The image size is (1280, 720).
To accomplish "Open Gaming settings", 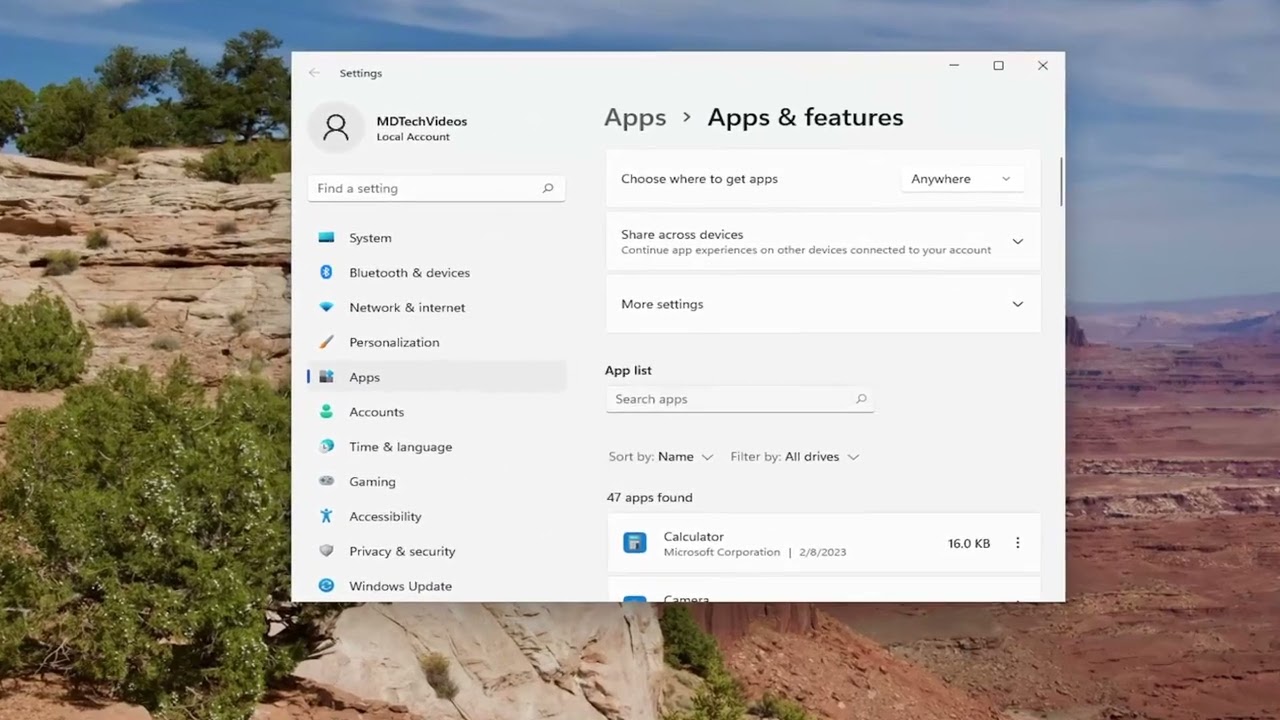I will [x=437, y=481].
